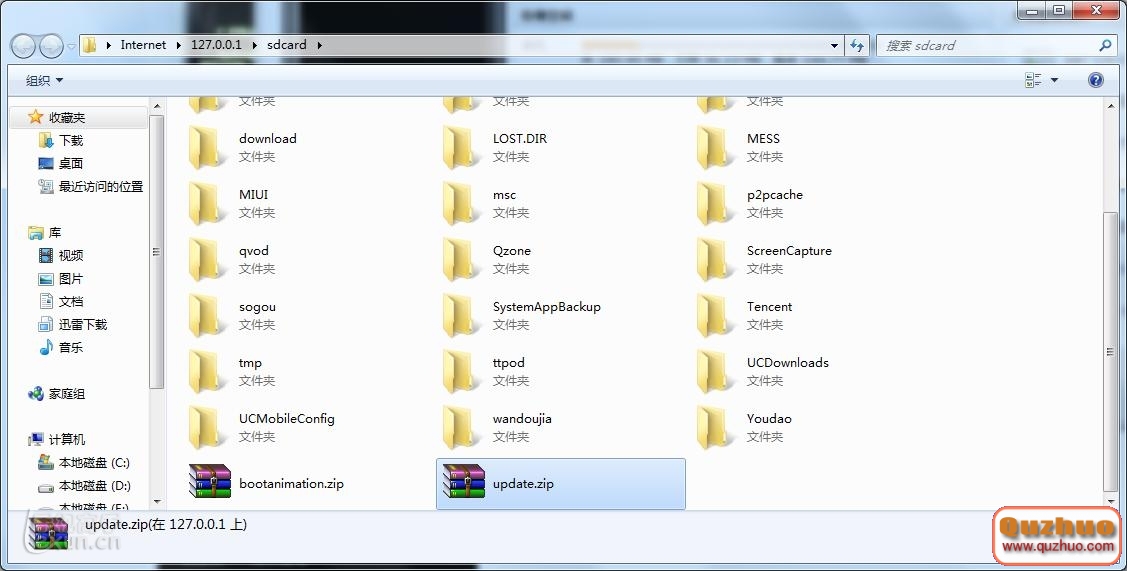
Task: Select 家庭组 in navigation pane
Action: point(67,393)
